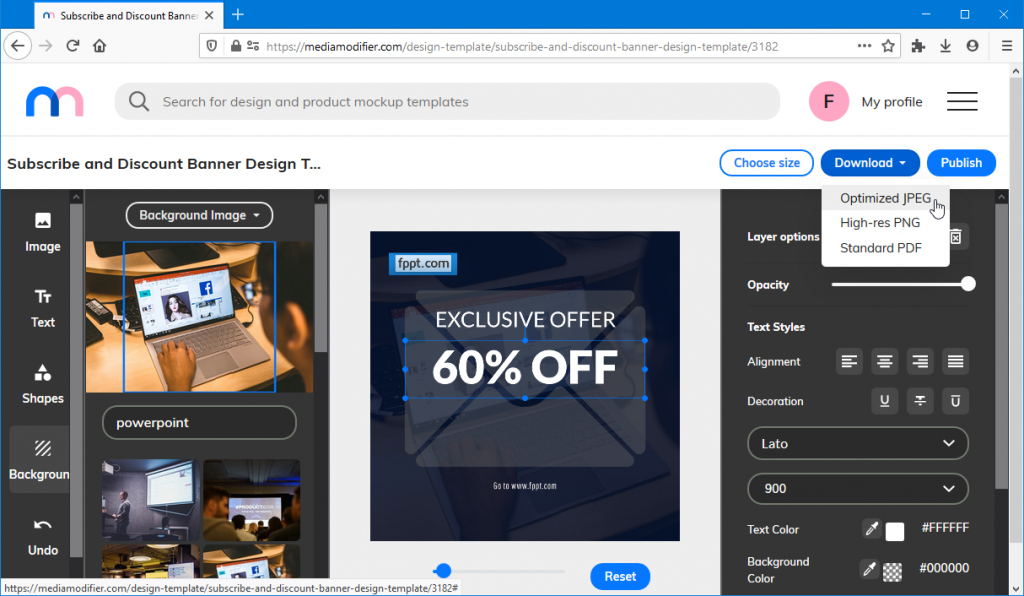This screenshot has height=596, width=1024.
Task: Click the Mediamodifier logo
Action: point(54,101)
